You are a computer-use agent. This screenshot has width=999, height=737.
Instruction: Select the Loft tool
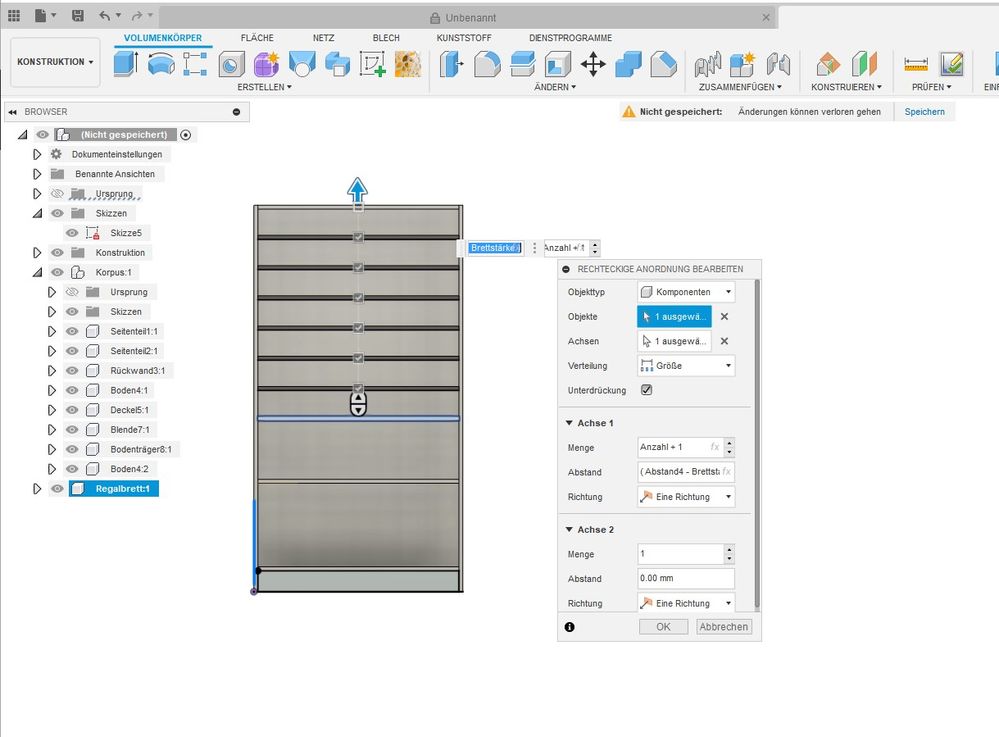pyautogui.click(x=302, y=64)
